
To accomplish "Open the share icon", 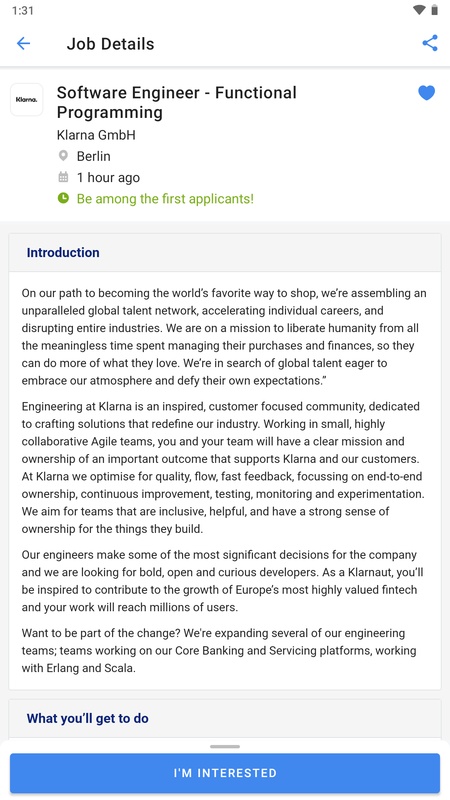I will [430, 43].
